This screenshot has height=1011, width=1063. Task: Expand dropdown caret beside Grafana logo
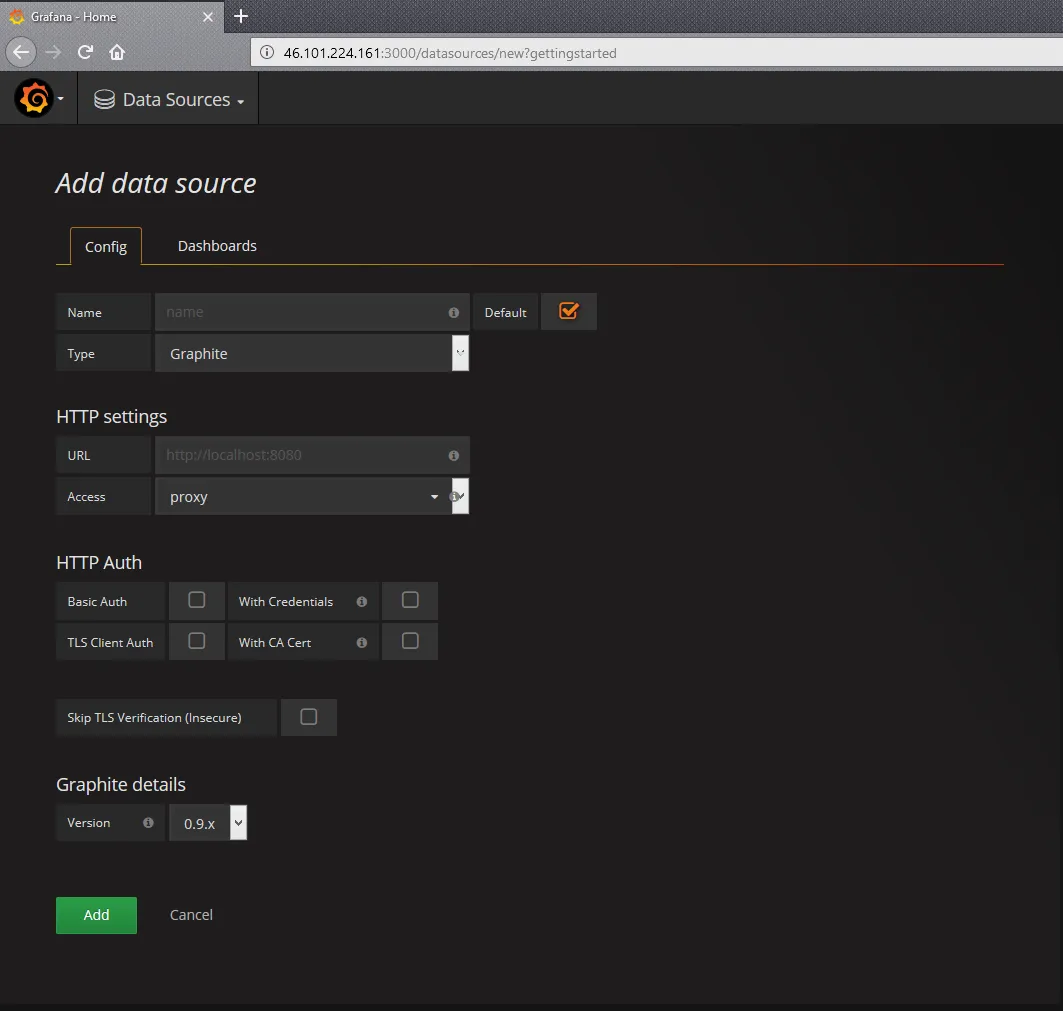coord(60,99)
